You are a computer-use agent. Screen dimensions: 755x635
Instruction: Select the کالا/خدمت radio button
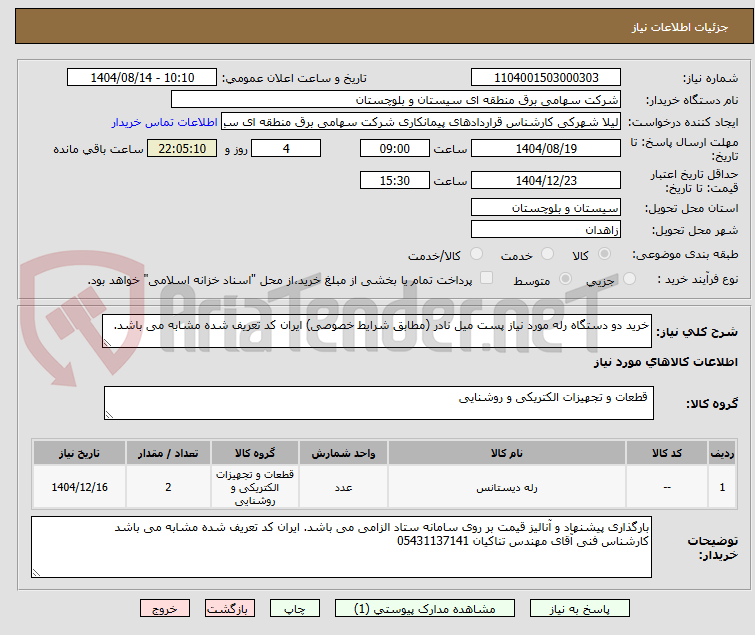[476, 254]
